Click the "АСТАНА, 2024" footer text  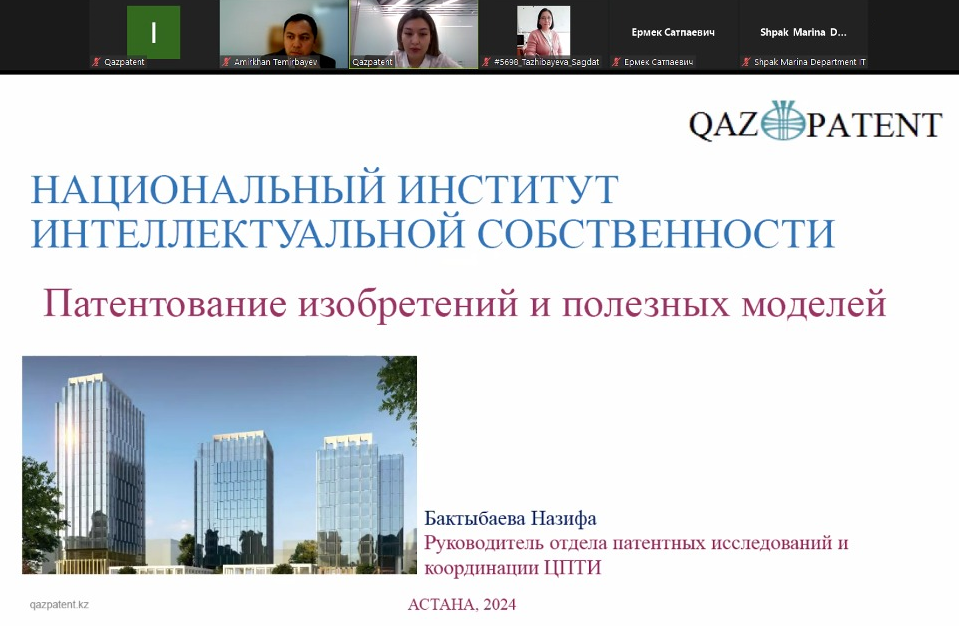coord(461,605)
